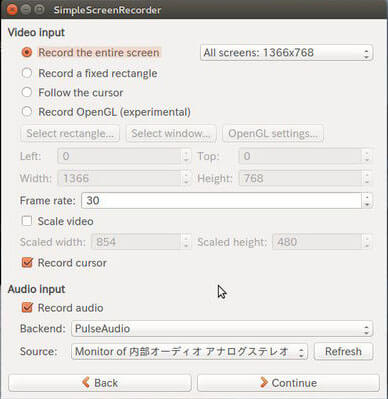Open OpenGL settings... button
388x399 pixels.
pyautogui.click(x=273, y=133)
